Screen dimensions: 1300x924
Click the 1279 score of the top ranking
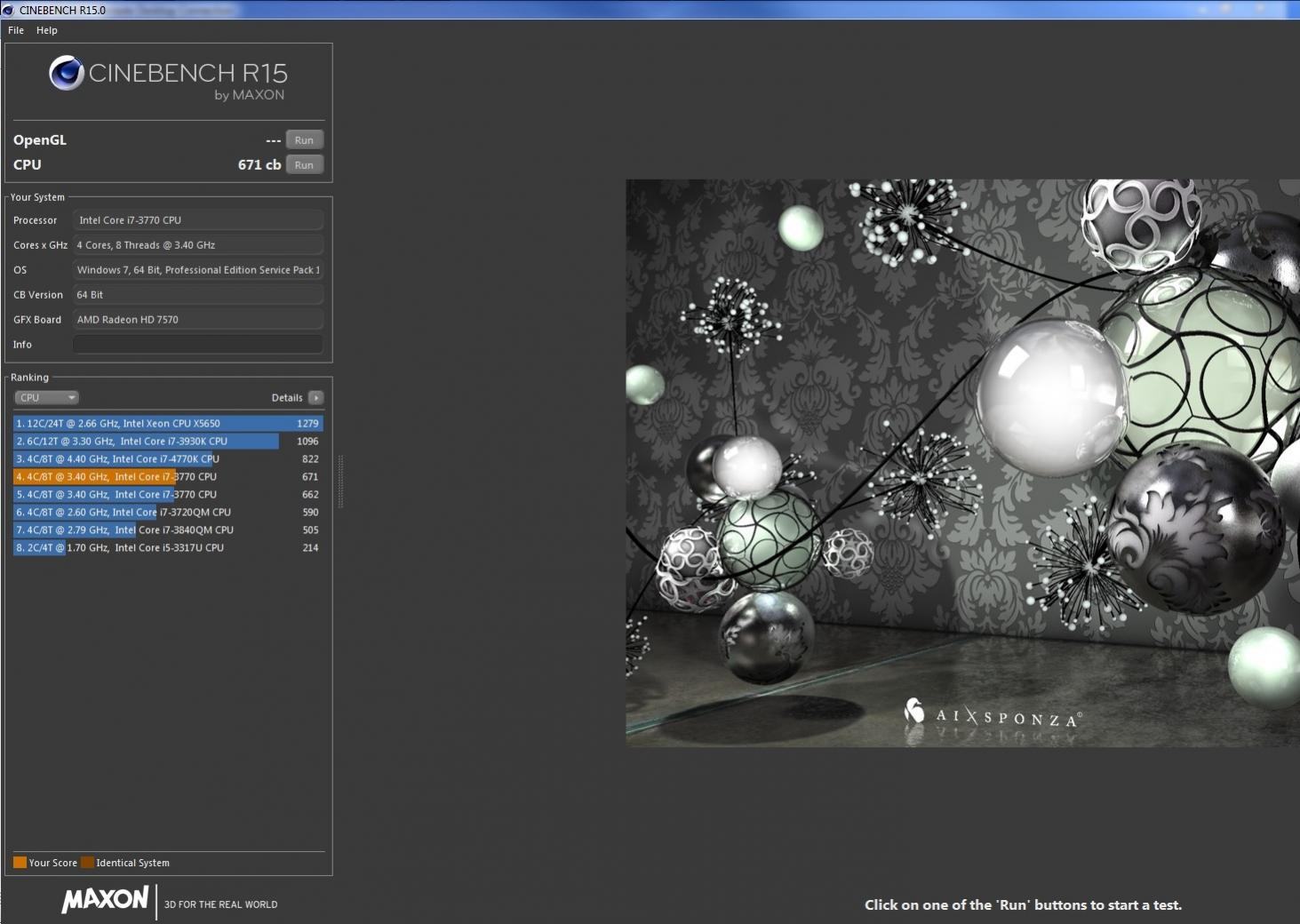pyautogui.click(x=307, y=424)
